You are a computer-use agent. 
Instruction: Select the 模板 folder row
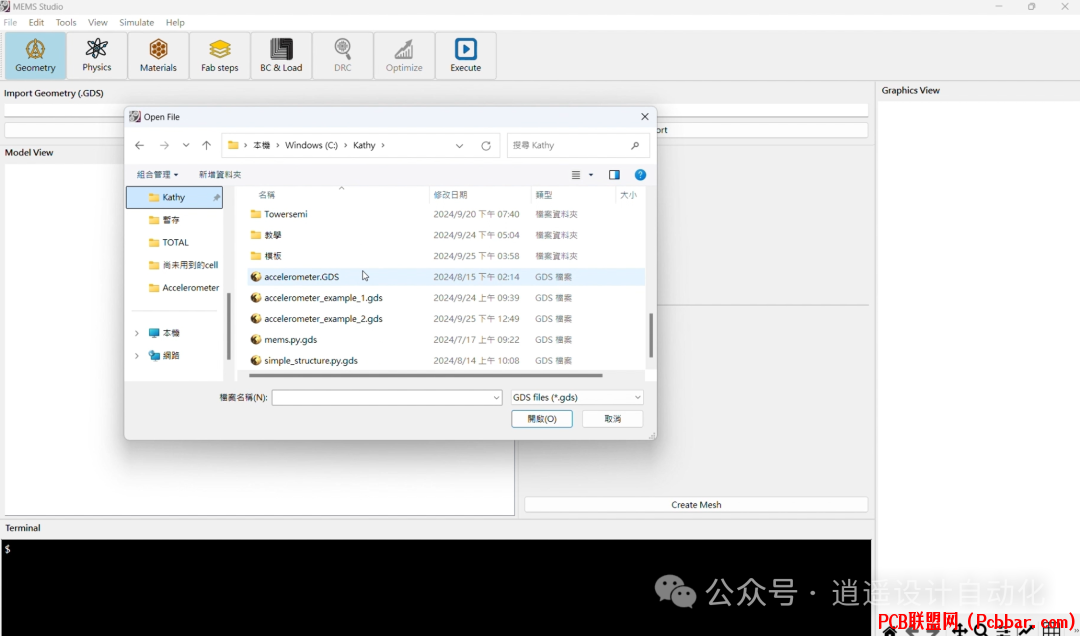pyautogui.click(x=446, y=256)
